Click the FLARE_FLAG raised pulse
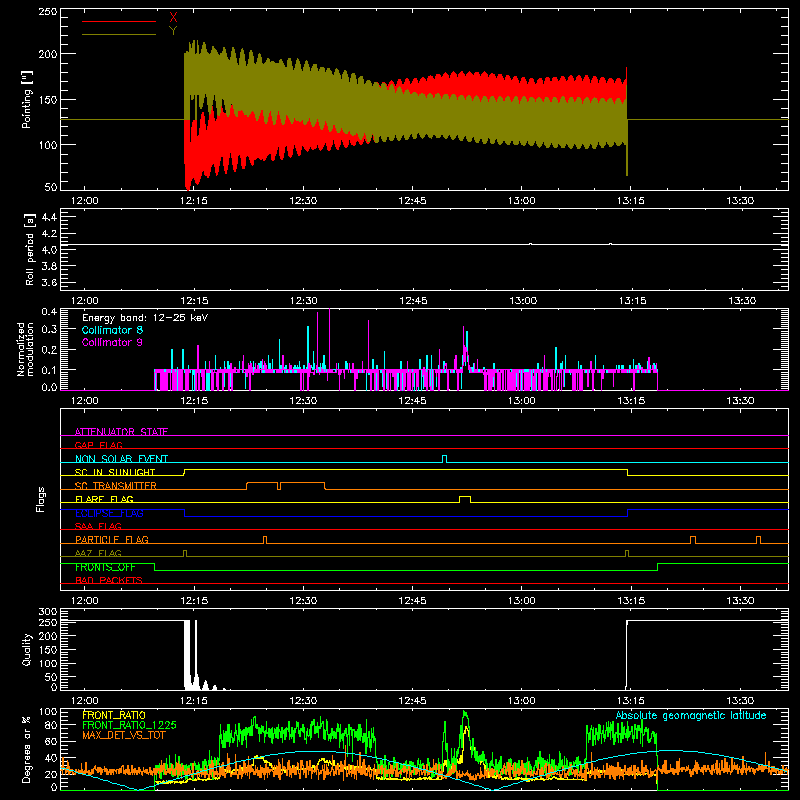Viewport: 800px width, 800px height. pos(465,499)
